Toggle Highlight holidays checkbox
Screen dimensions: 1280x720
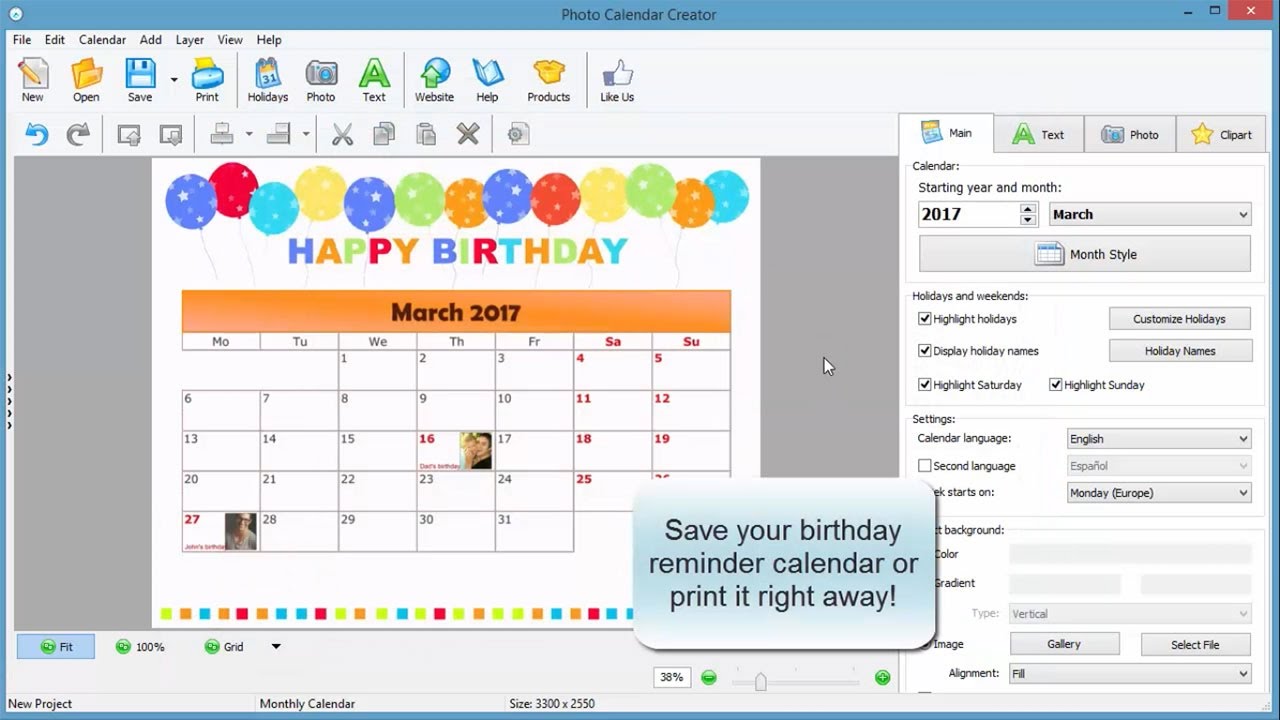click(925, 319)
